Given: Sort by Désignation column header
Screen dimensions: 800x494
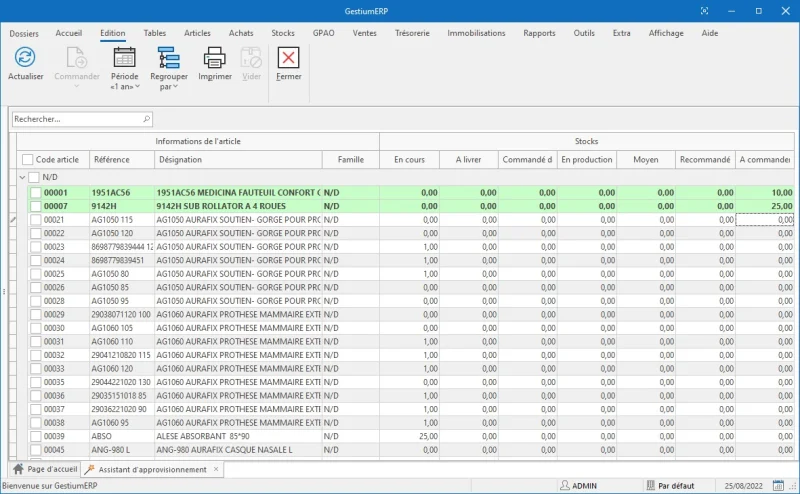Looking at the screenshot, I should [238, 160].
